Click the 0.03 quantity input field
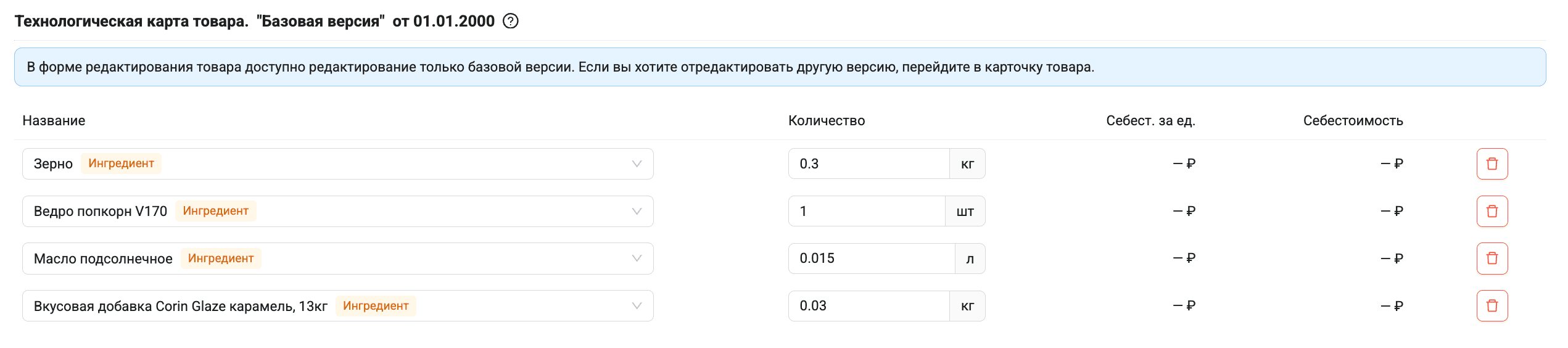 pyautogui.click(x=869, y=305)
